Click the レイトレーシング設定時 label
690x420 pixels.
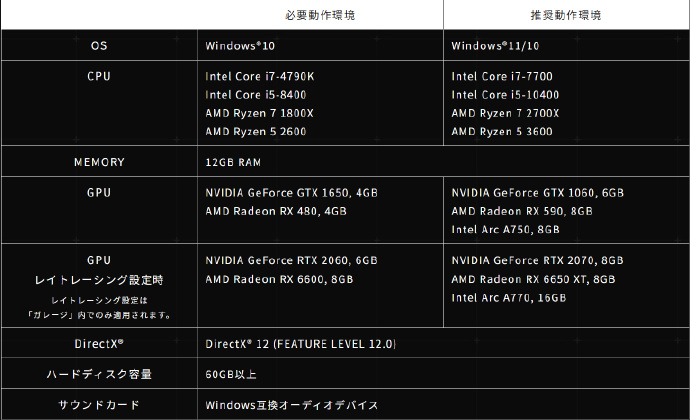pos(99,279)
